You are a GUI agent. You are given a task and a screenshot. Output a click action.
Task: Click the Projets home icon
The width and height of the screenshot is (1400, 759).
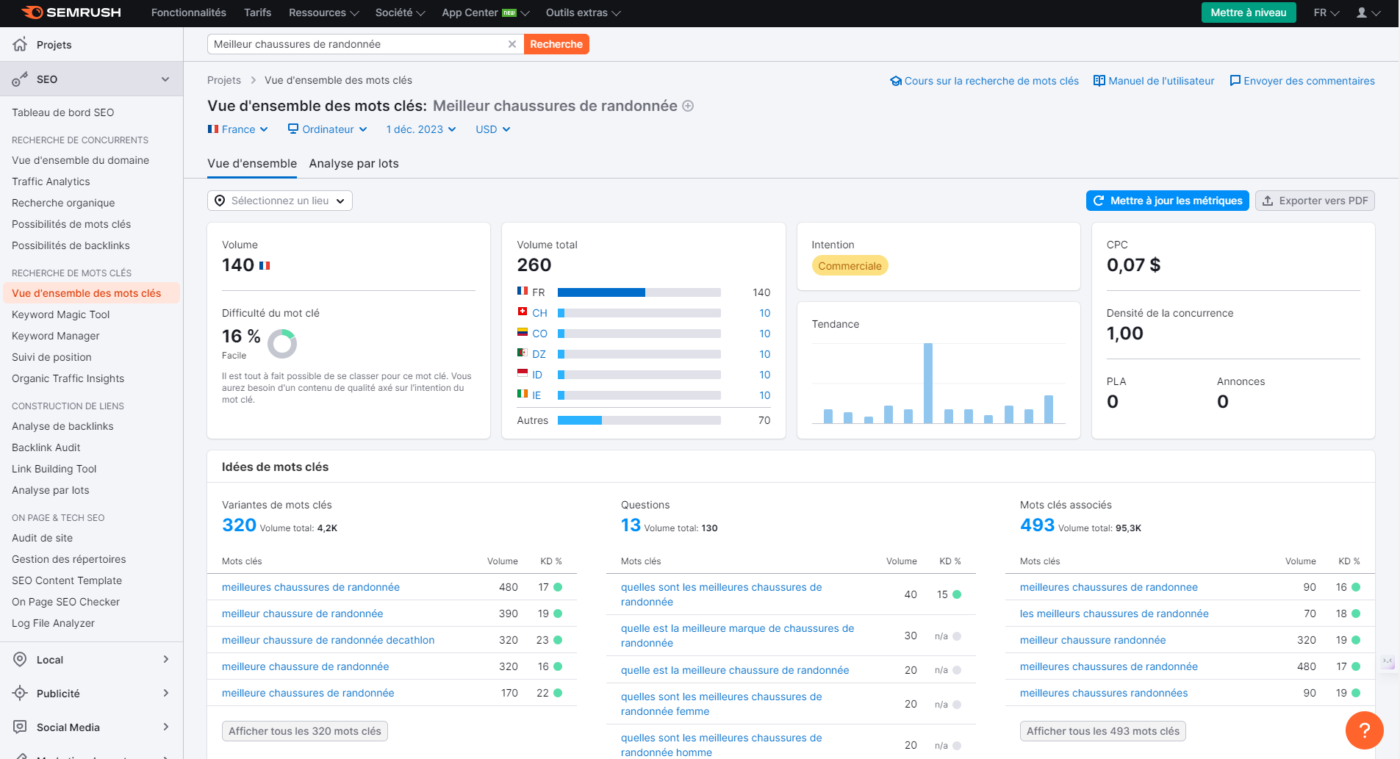coord(19,44)
